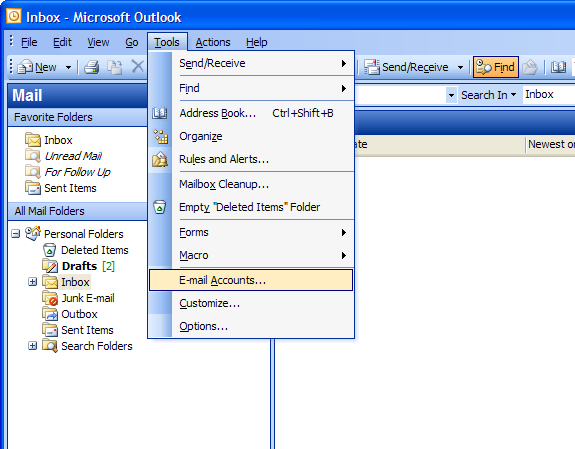The height and width of the screenshot is (449, 575).
Task: Open the Edit menu
Action: coord(62,42)
